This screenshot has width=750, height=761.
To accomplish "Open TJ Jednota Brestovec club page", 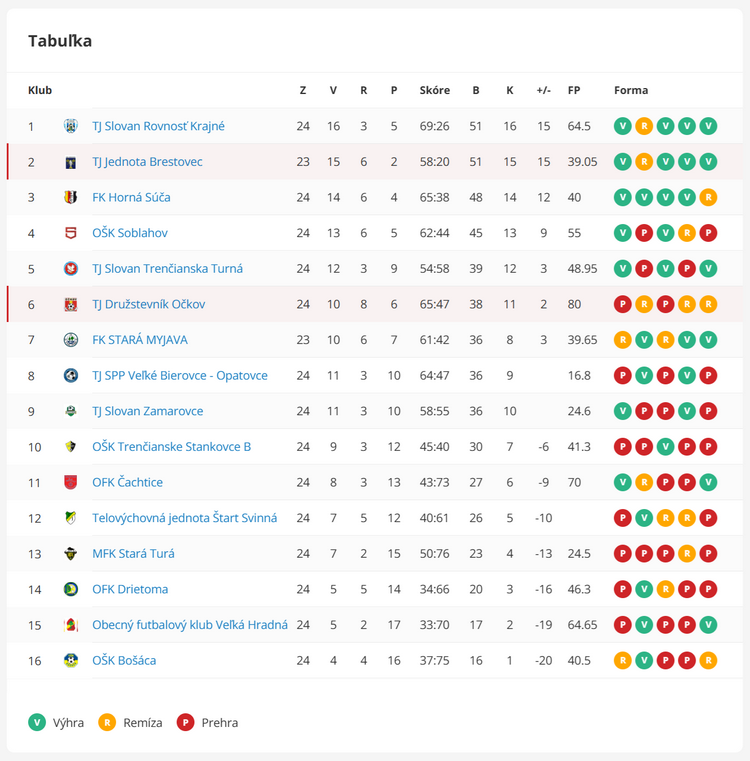I will [x=147, y=162].
